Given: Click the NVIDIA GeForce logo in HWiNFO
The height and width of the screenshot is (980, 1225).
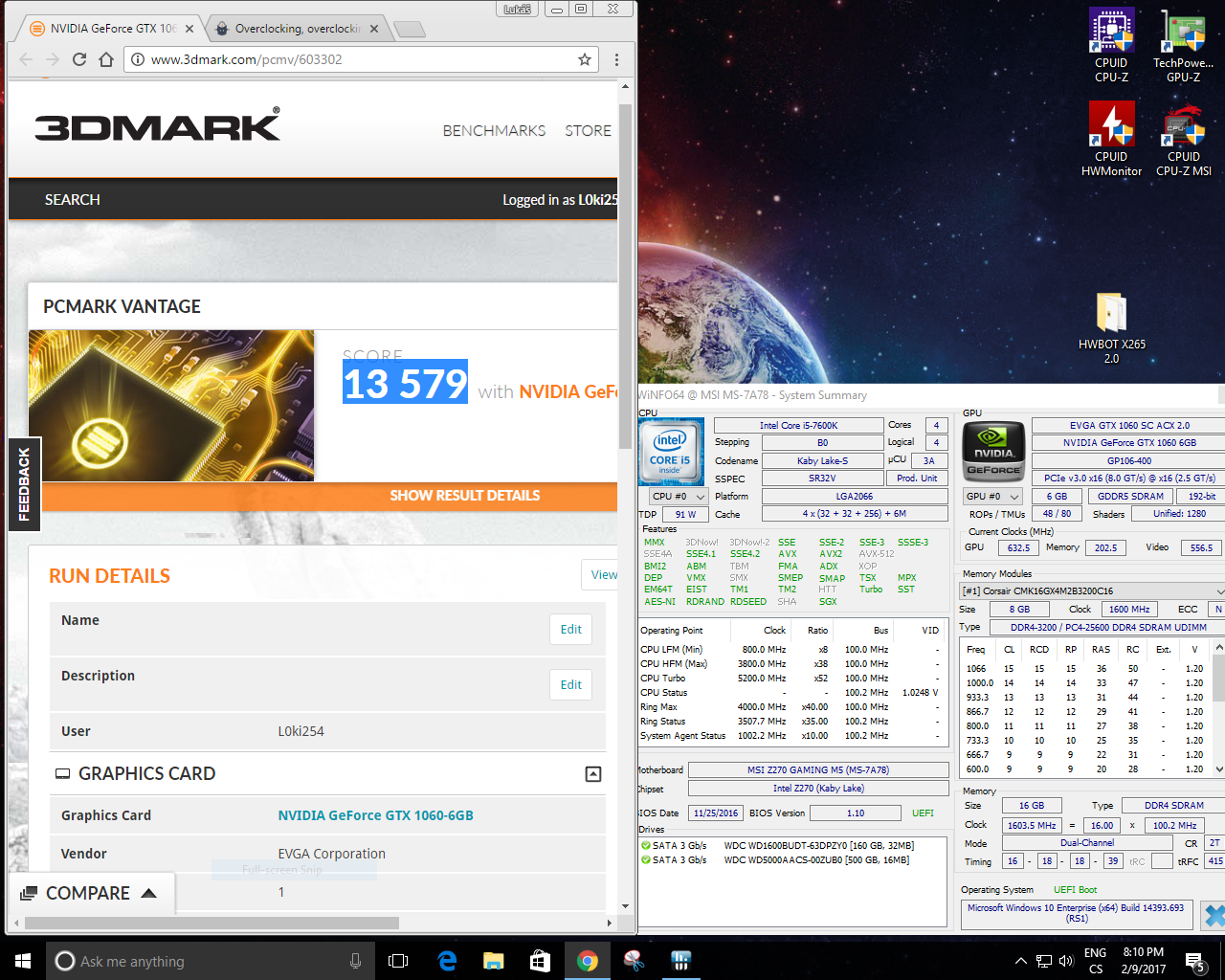Looking at the screenshot, I should (x=993, y=452).
